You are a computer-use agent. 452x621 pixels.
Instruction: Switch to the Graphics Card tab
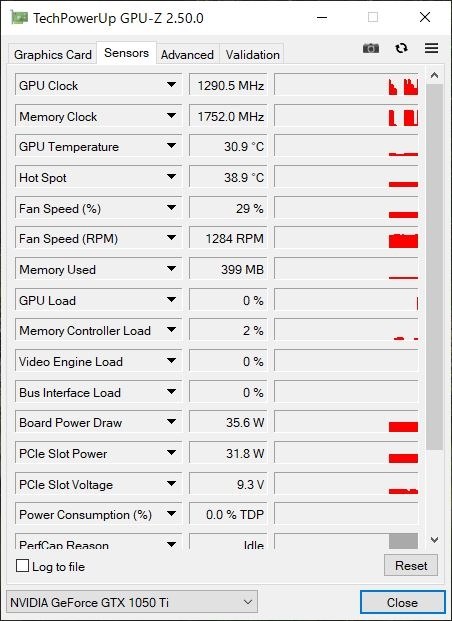click(x=53, y=54)
